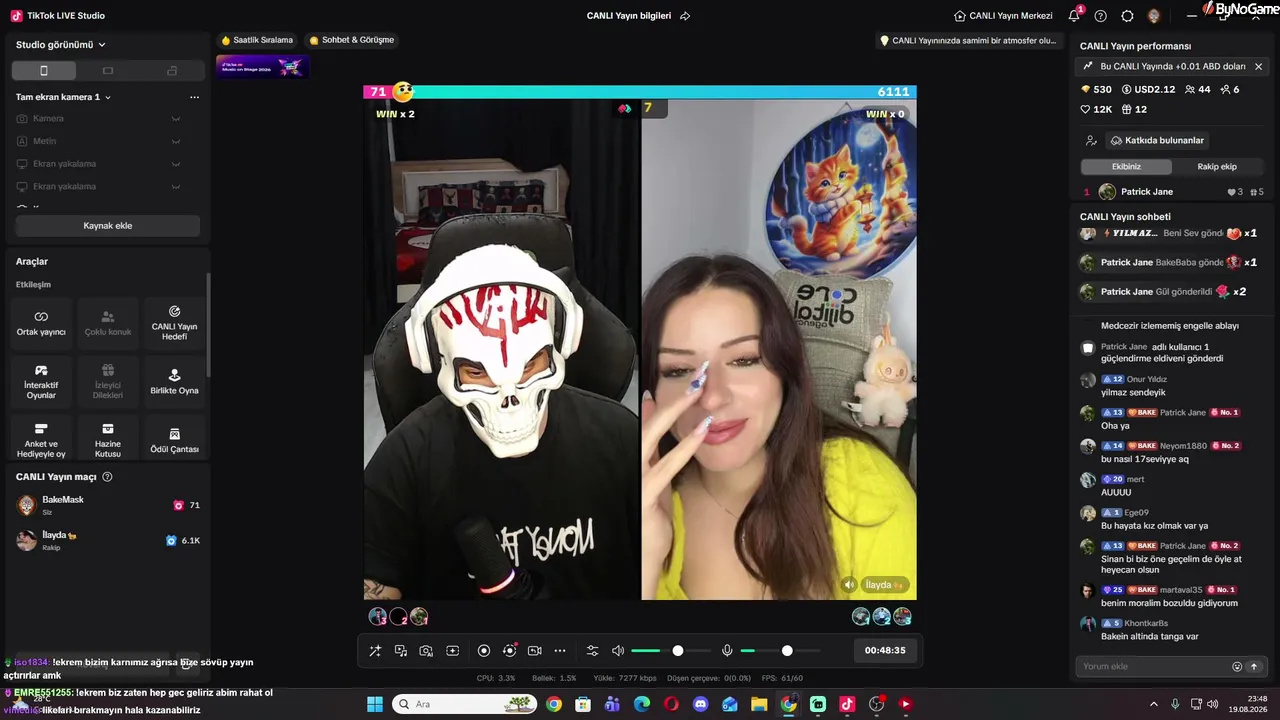Open File Explorer from the taskbar
This screenshot has height=720, width=1280.
click(759, 704)
